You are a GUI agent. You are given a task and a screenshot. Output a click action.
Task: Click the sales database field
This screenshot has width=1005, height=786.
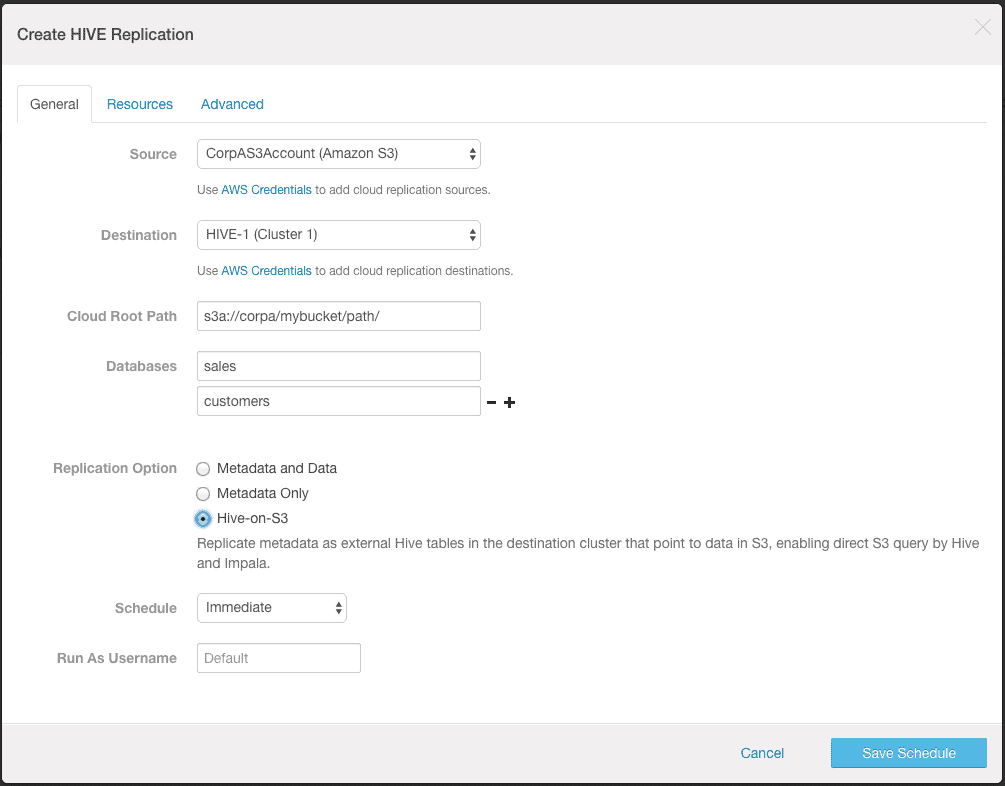(x=339, y=366)
